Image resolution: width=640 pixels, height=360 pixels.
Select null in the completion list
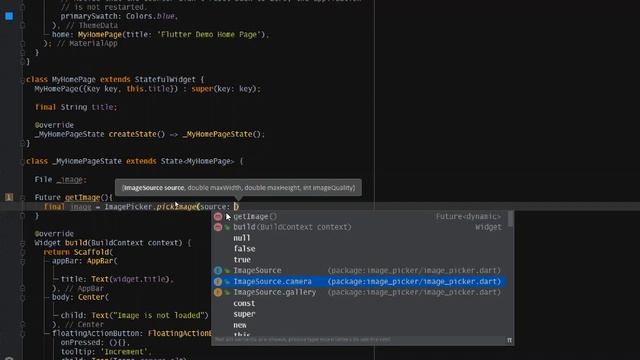pos(242,238)
